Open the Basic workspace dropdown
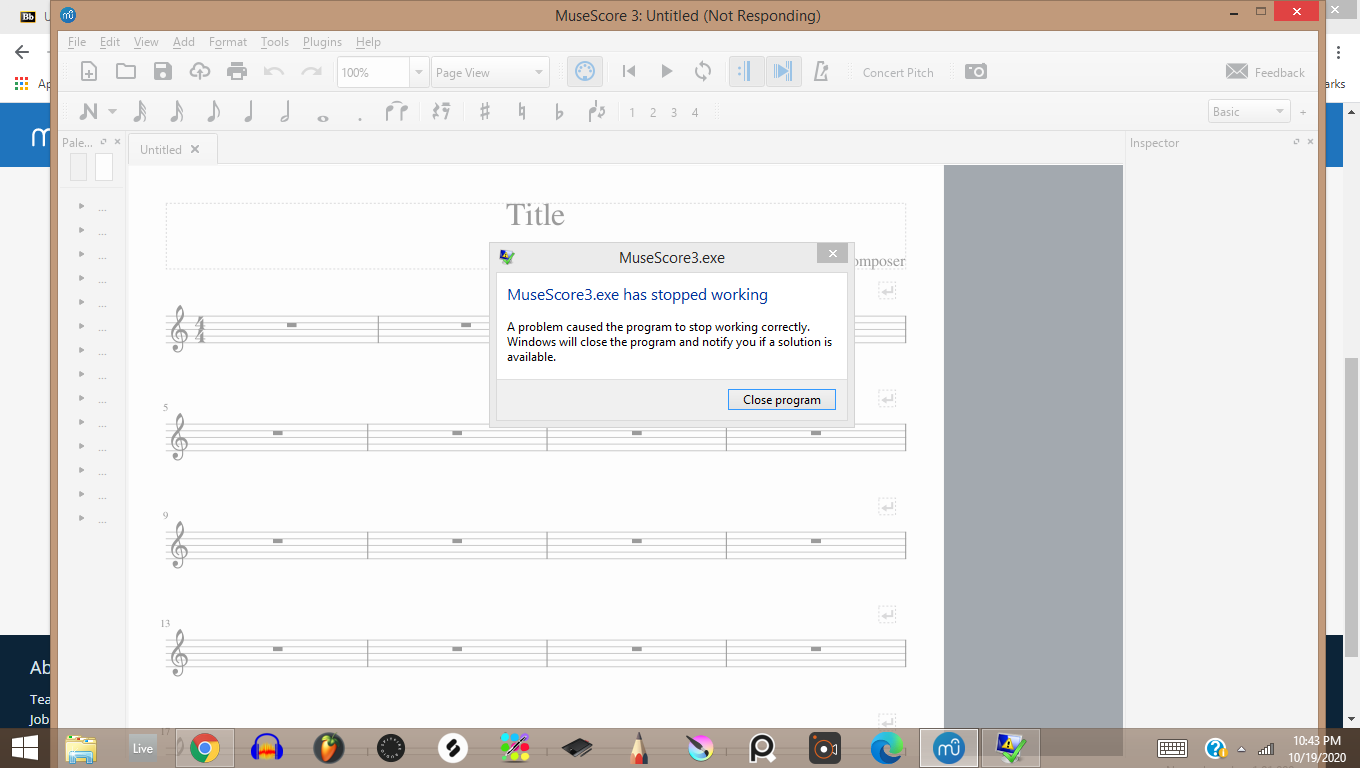 coord(1249,112)
